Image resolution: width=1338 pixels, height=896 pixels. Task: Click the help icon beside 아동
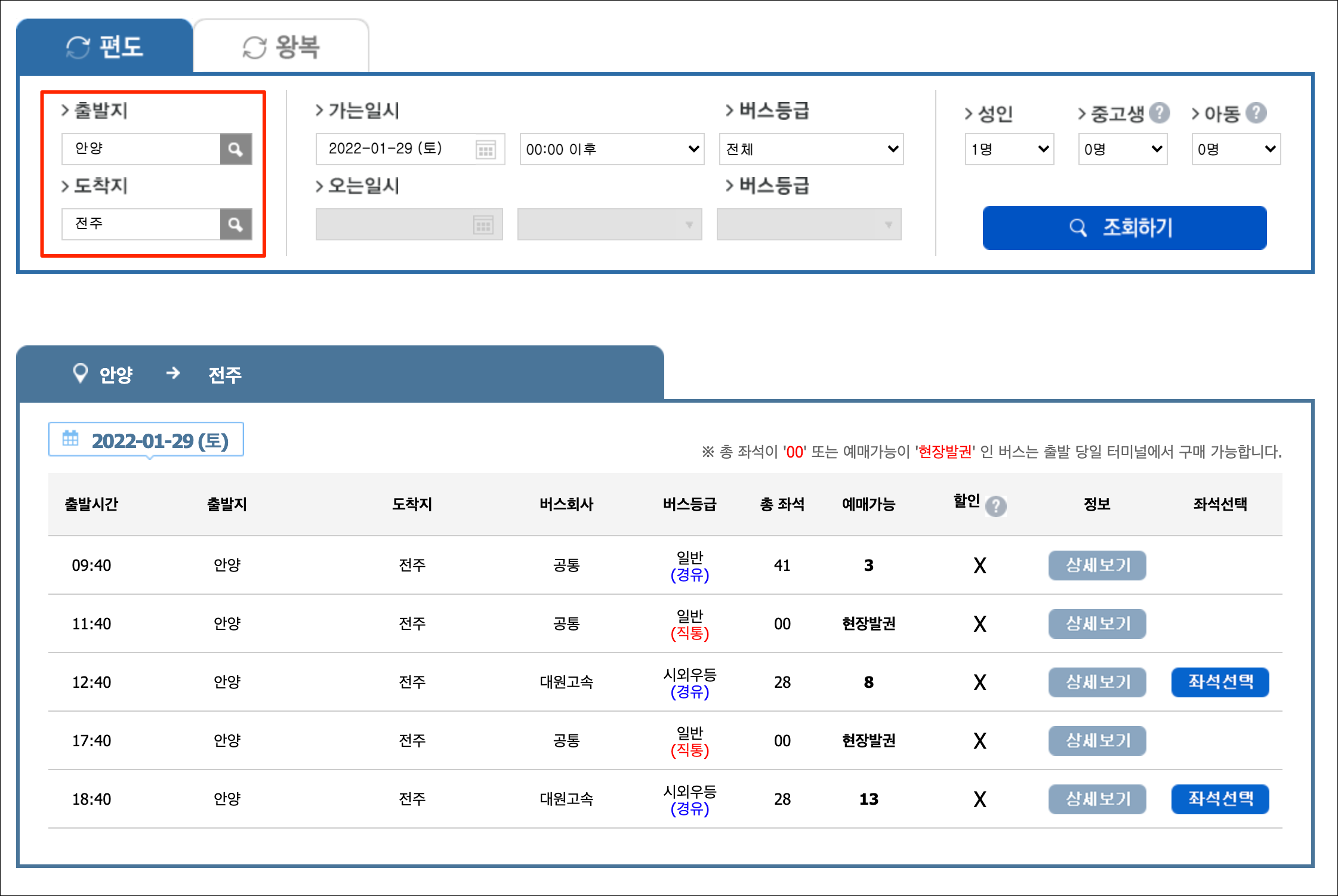(x=1256, y=113)
